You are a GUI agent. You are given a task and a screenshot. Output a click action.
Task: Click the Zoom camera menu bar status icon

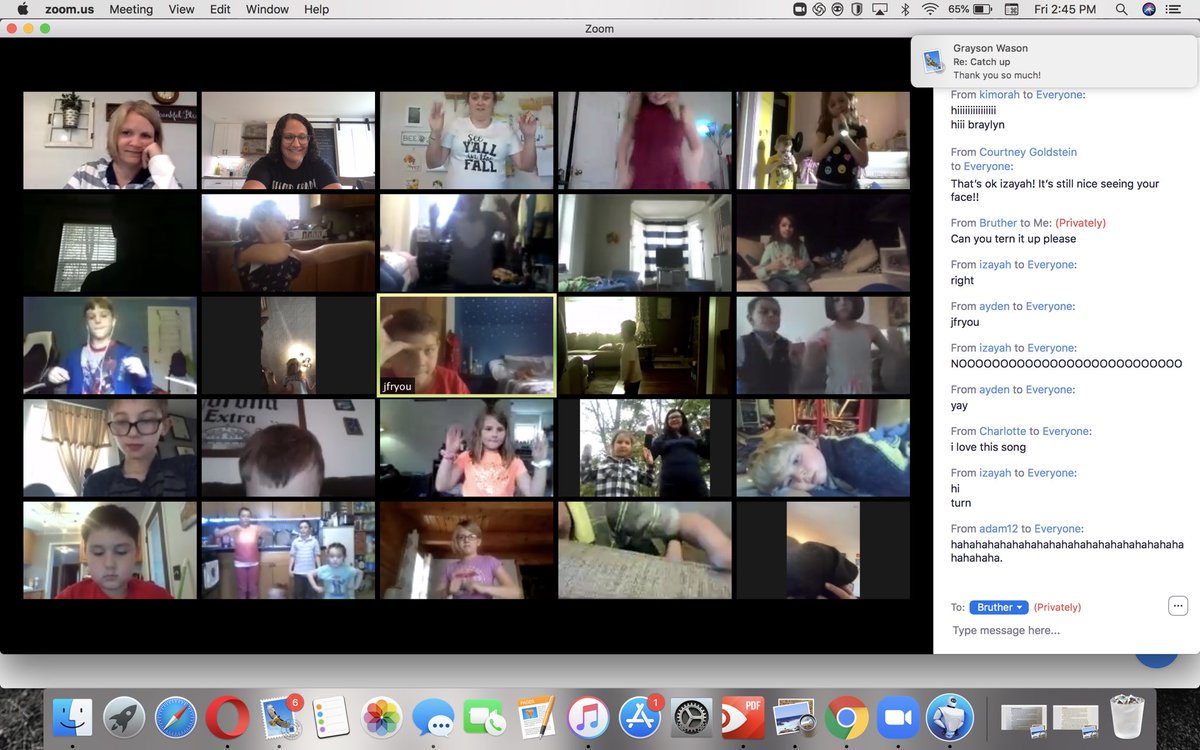pyautogui.click(x=800, y=9)
